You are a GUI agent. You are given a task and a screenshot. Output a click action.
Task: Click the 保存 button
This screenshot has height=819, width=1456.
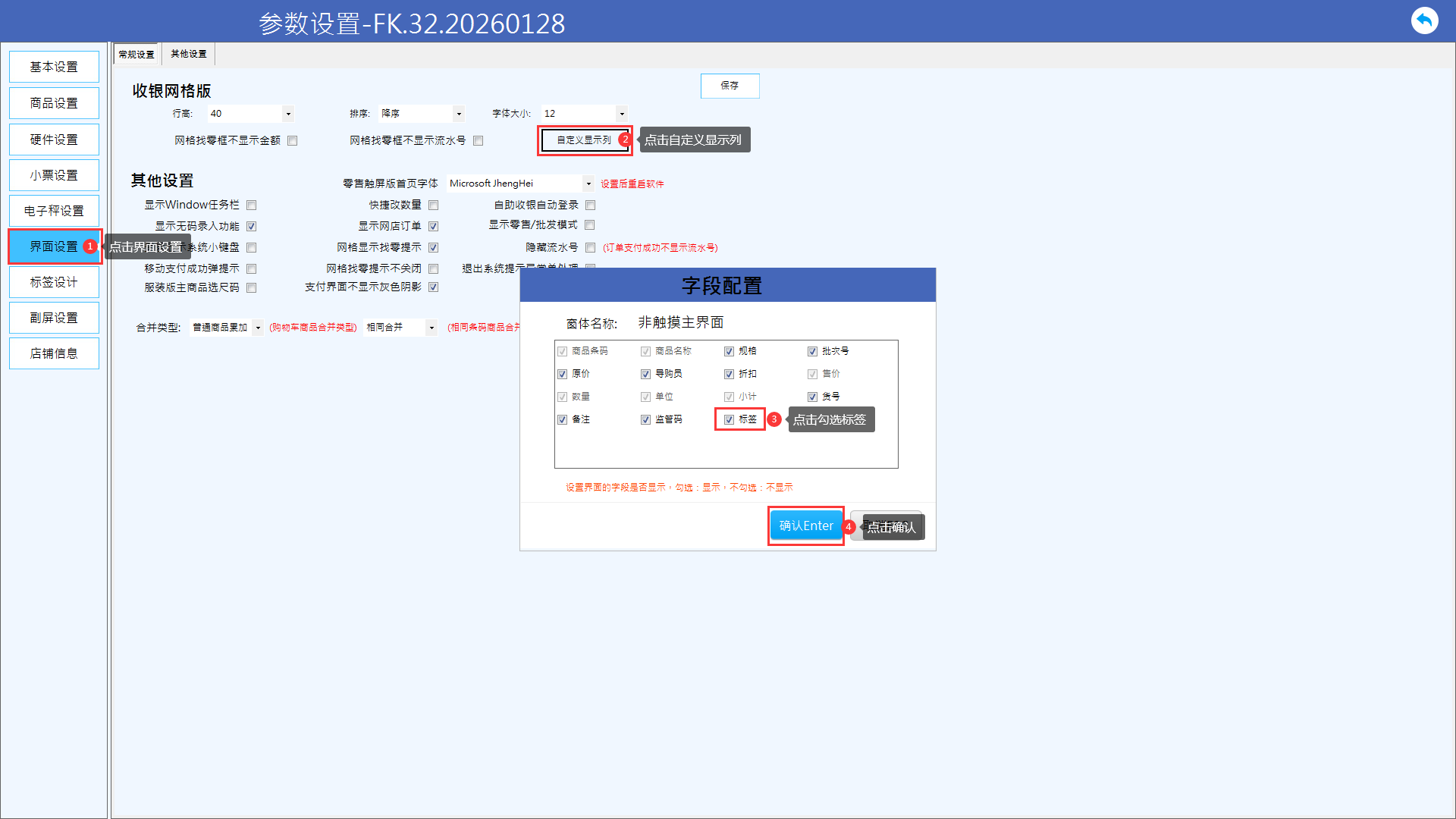pyautogui.click(x=730, y=86)
